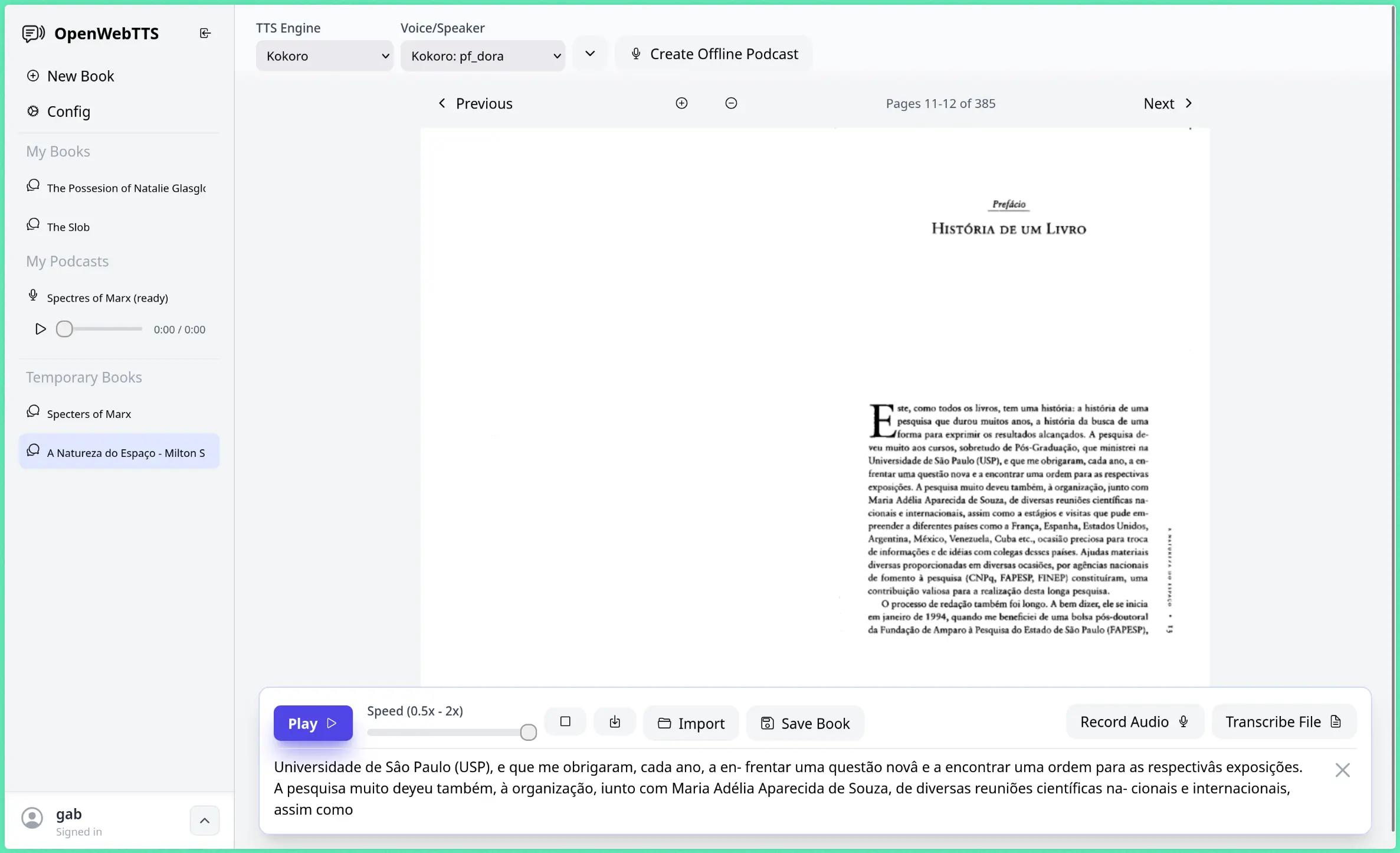Screen dimensions: 1400x853
Task: Expand the chevron next to the voice selector
Action: 590,54
